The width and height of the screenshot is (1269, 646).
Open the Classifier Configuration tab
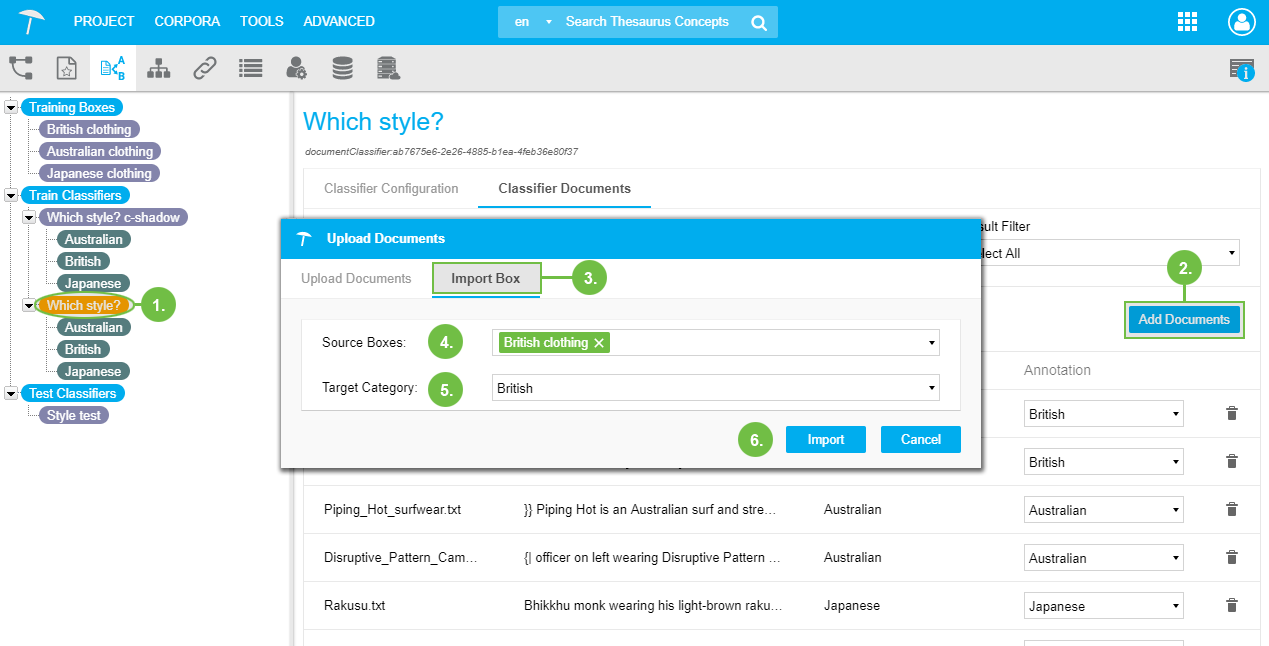pos(391,188)
